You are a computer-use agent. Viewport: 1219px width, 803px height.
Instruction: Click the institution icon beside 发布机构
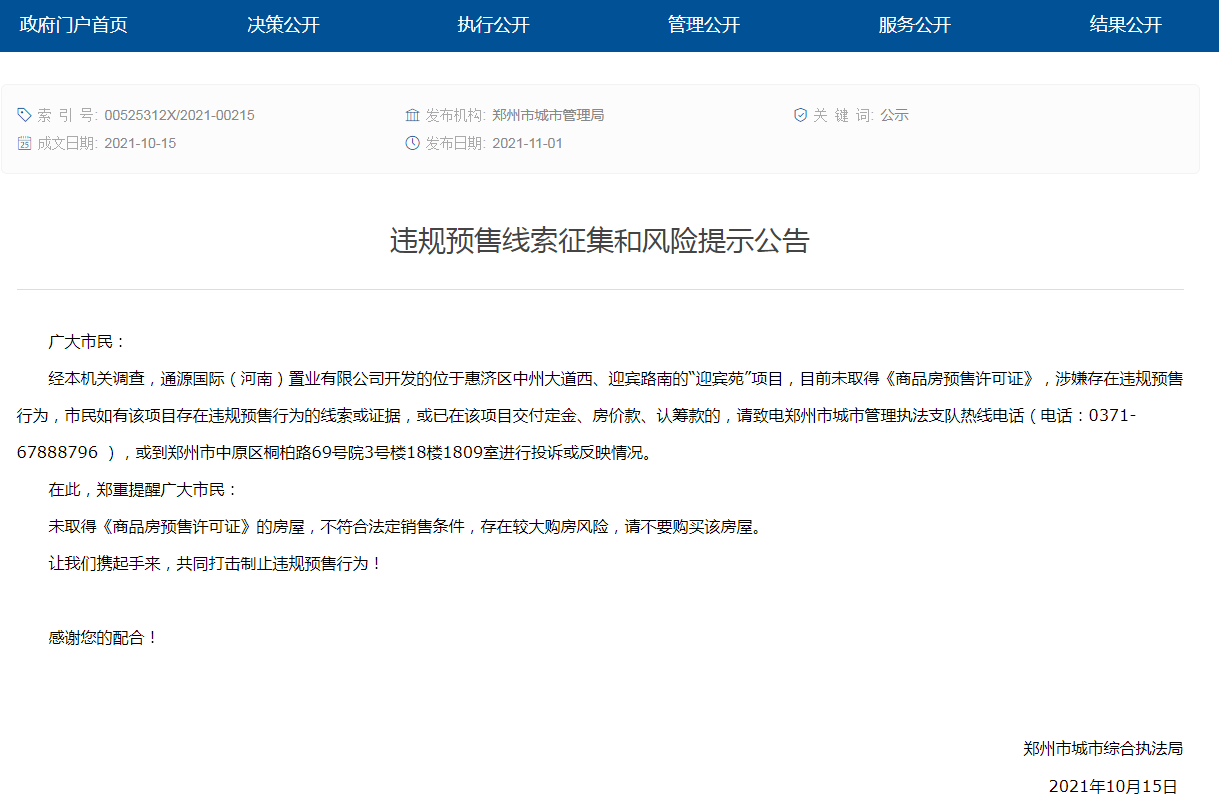412,115
